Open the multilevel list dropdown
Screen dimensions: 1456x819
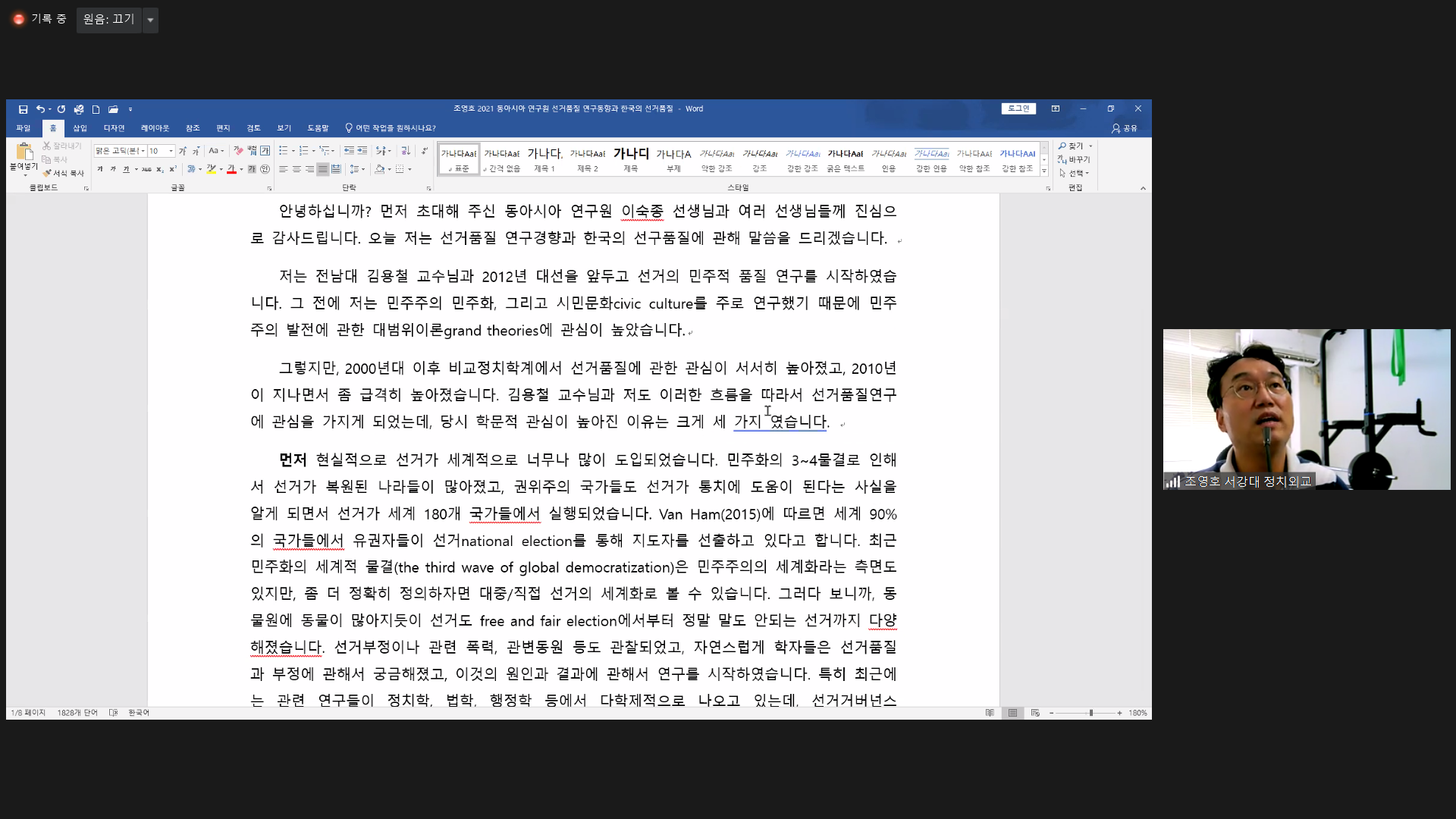tap(333, 151)
